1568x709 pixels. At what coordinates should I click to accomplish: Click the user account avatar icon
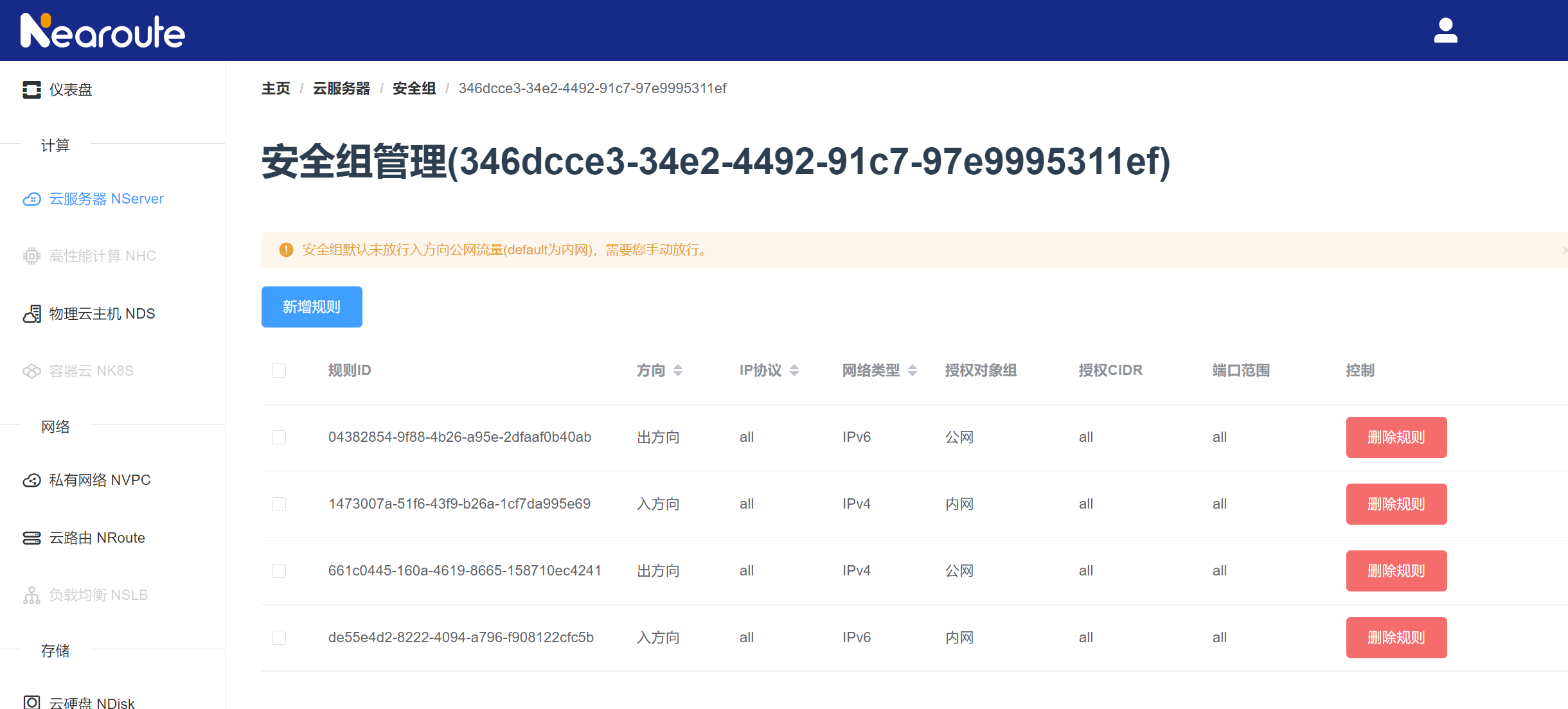1445,30
